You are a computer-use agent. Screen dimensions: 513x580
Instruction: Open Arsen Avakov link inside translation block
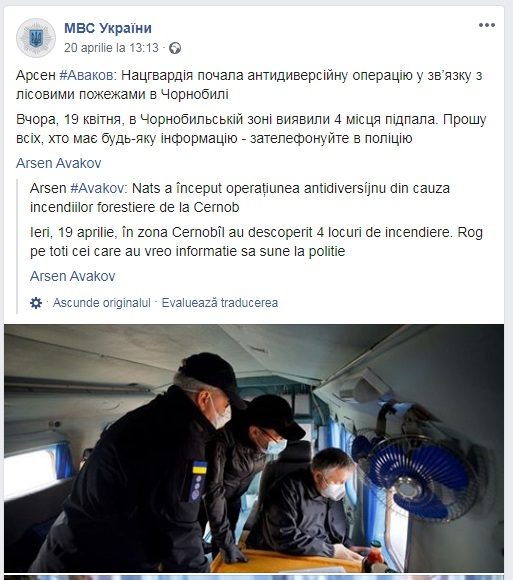(72, 276)
